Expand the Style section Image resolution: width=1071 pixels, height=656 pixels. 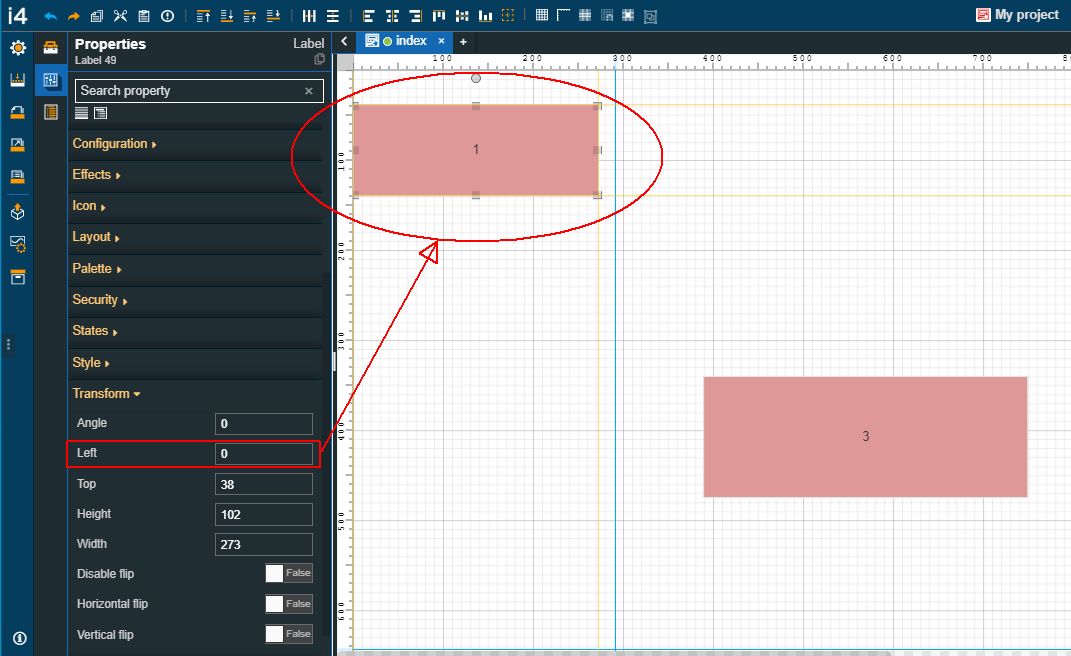(x=91, y=363)
